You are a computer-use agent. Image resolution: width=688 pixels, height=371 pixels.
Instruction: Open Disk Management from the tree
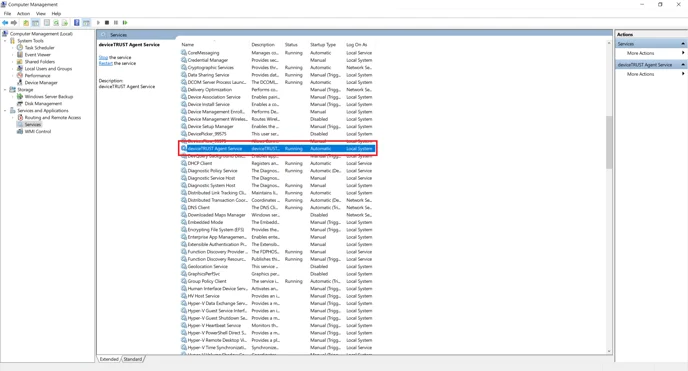tap(43, 103)
